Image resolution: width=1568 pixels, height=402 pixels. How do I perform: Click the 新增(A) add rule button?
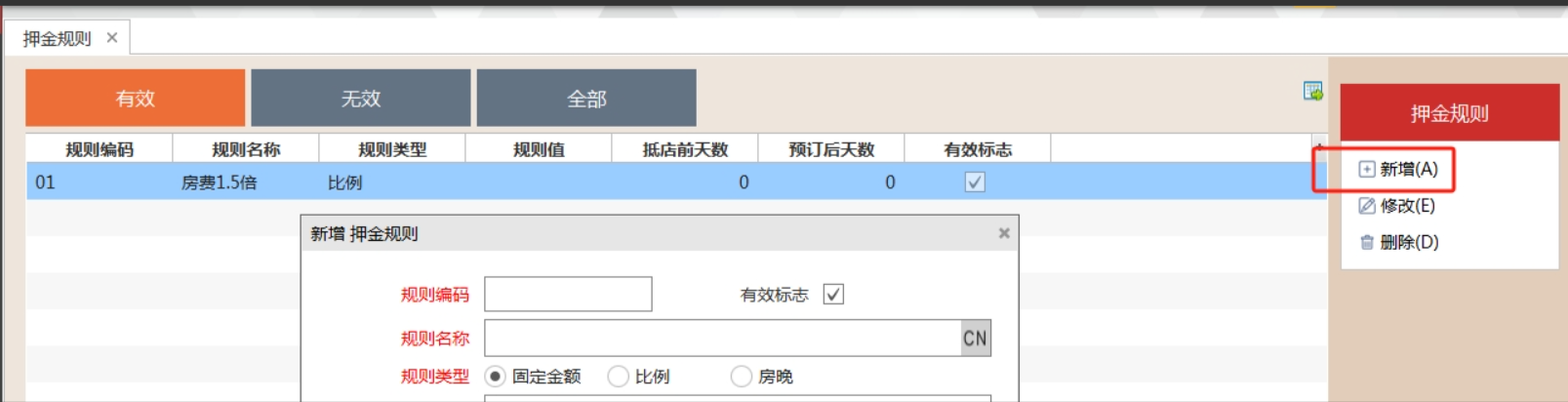[1398, 170]
